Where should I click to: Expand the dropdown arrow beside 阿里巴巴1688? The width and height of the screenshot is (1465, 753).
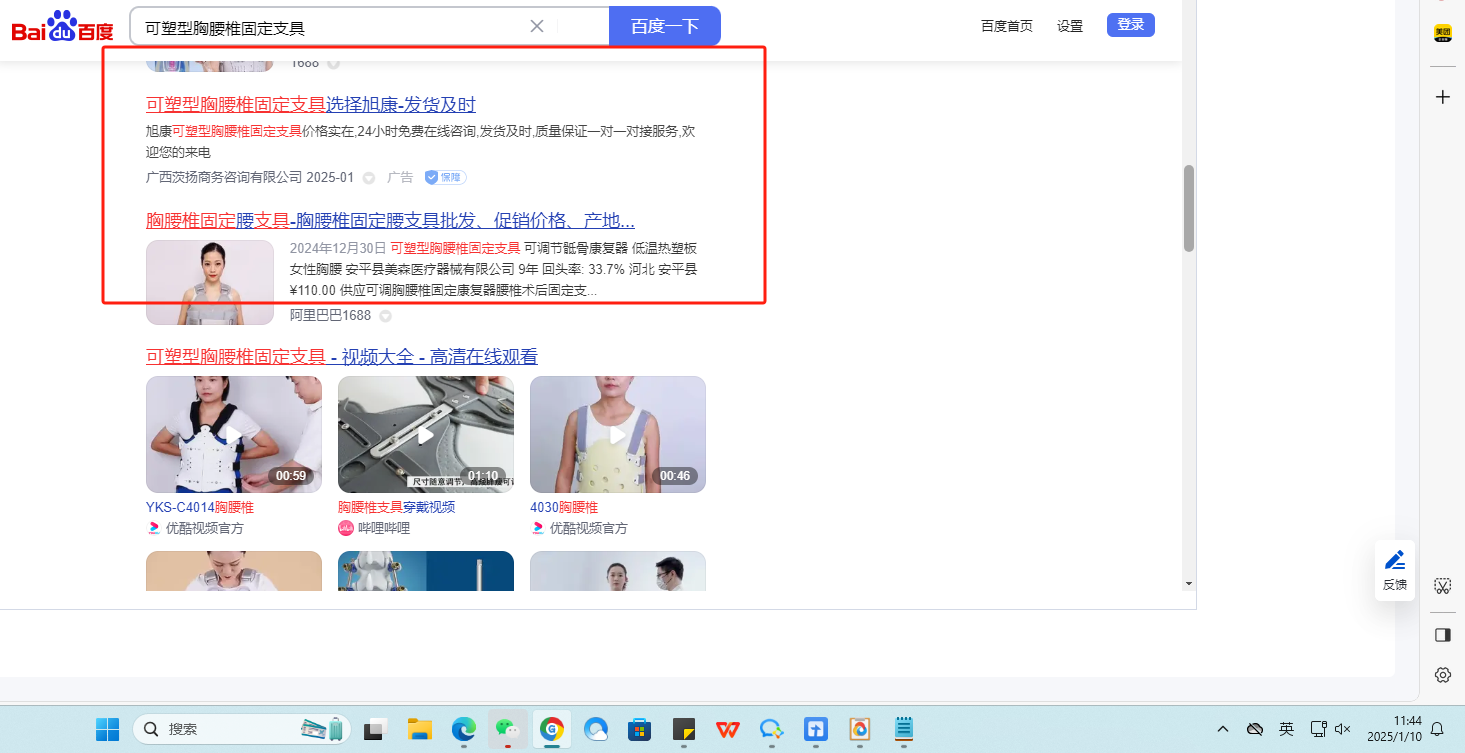tap(385, 316)
